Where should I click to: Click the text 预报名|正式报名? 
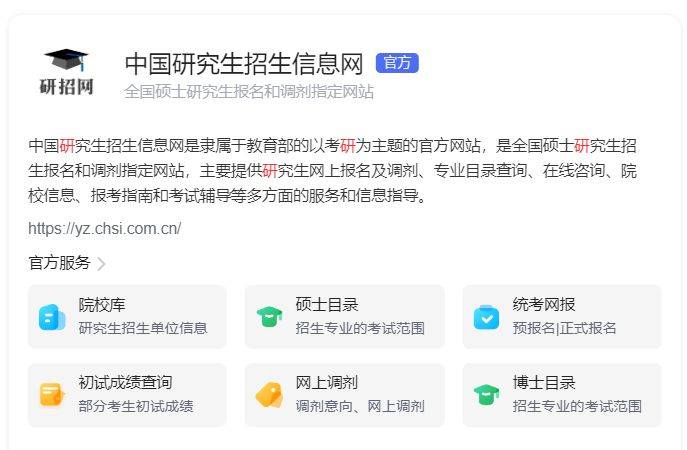pos(564,328)
